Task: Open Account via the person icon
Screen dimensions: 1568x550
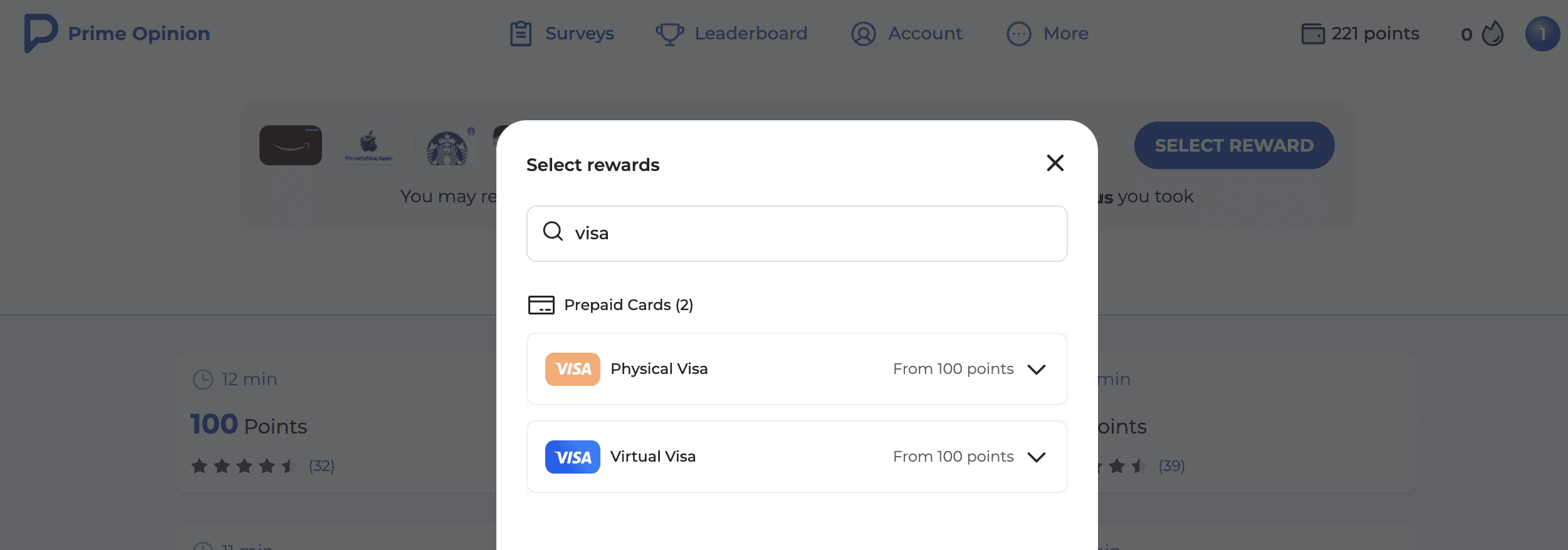Action: [862, 34]
